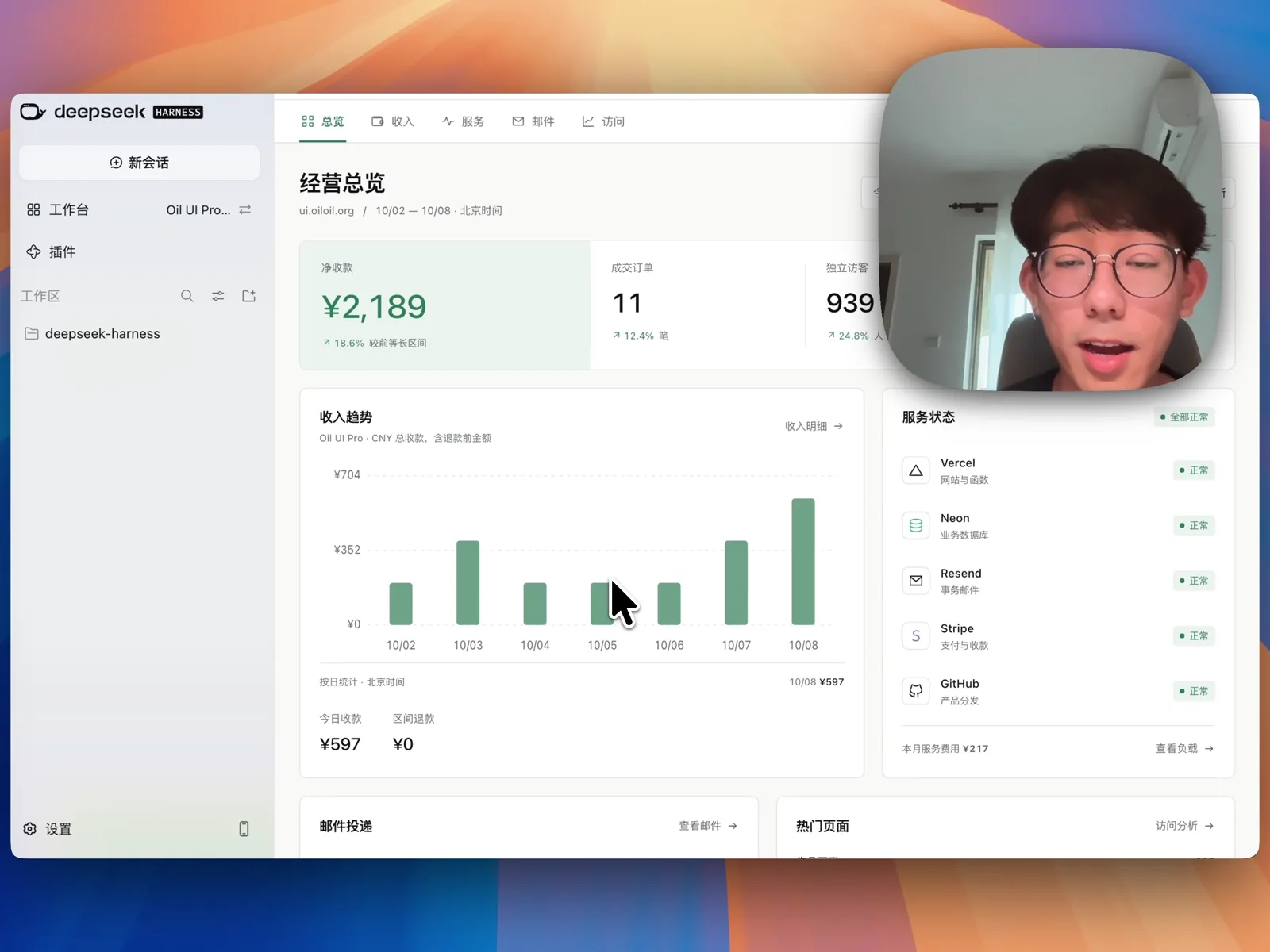Search the workspace with the magnifier icon

tap(187, 296)
